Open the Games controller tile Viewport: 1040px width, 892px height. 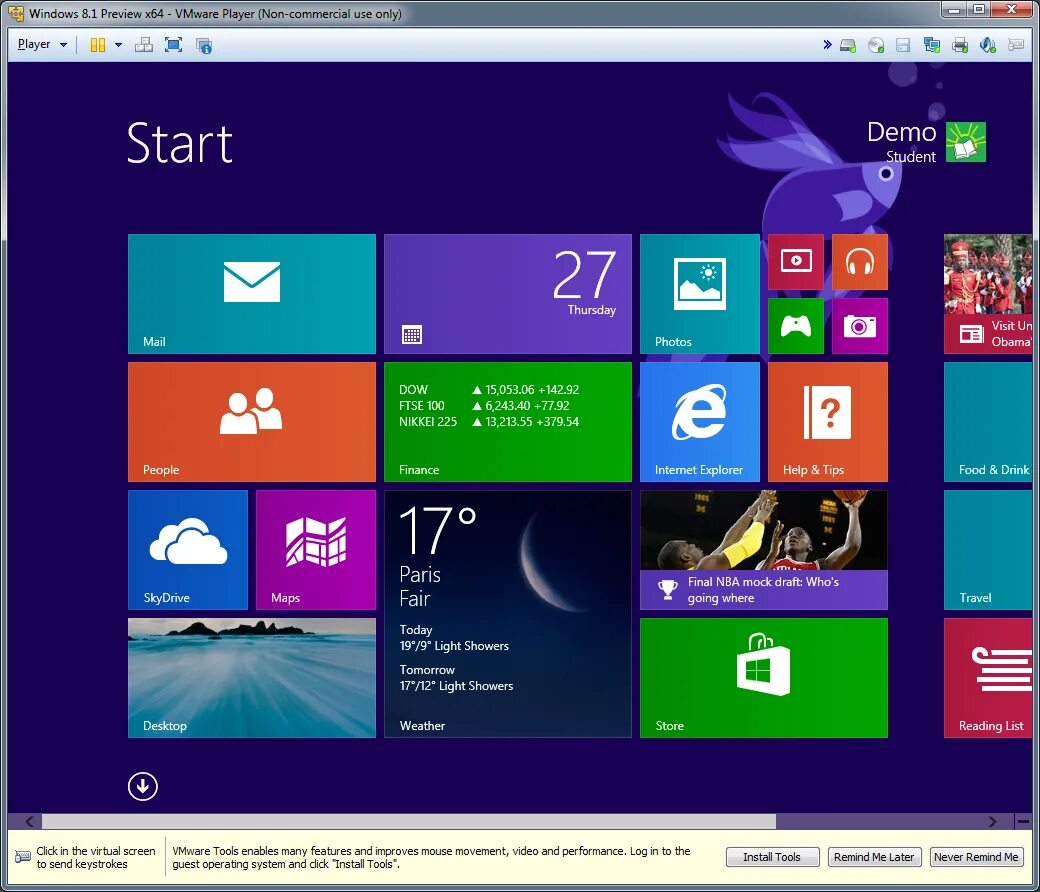point(796,326)
